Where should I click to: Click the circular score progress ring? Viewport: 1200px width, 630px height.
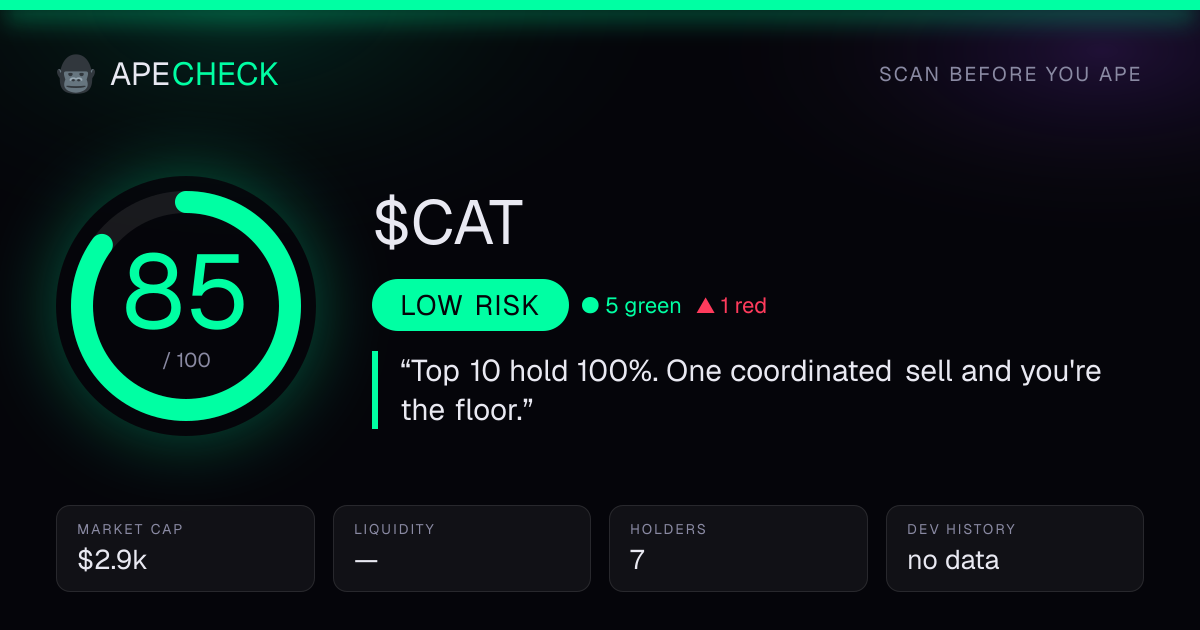pyautogui.click(x=186, y=306)
